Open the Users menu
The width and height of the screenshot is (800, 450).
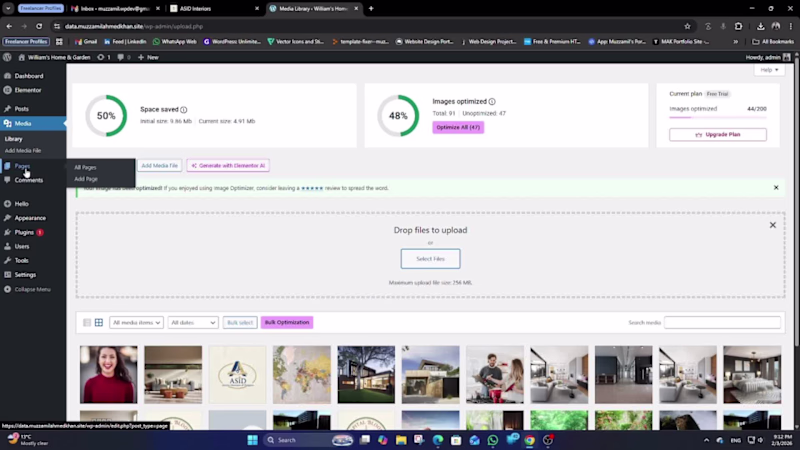22,246
